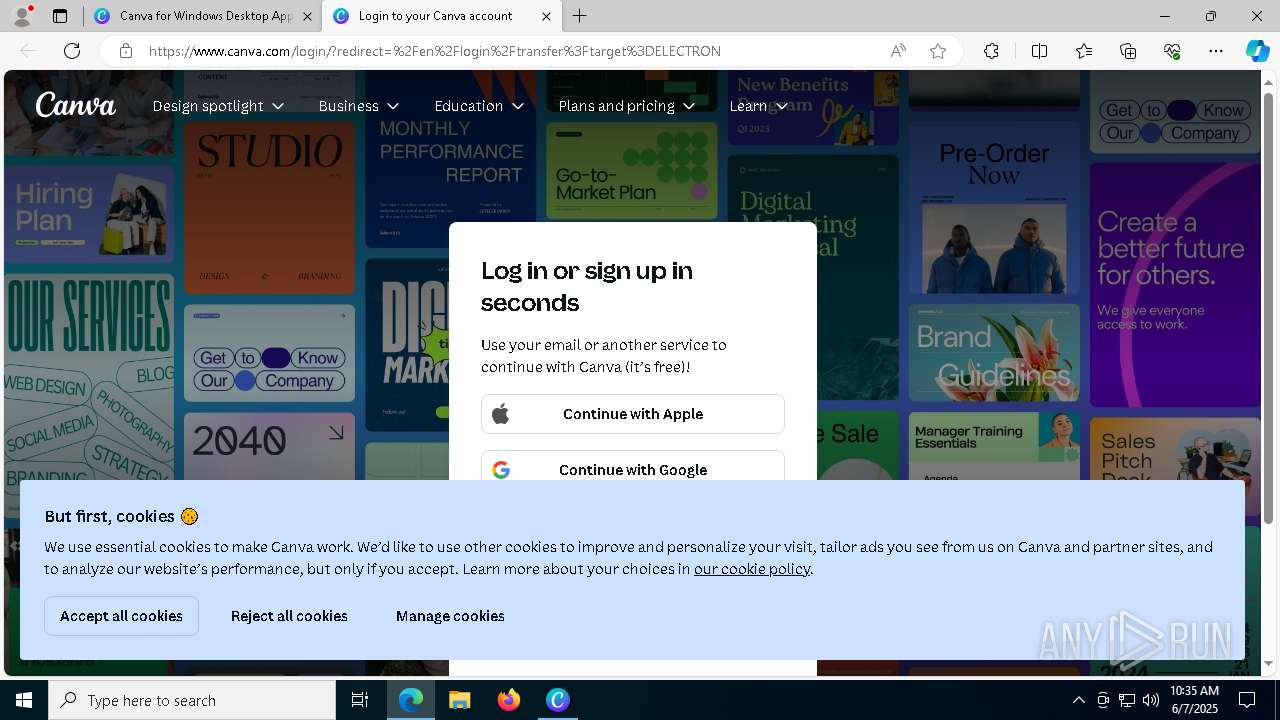This screenshot has height=720, width=1280.
Task: Expand Design spotlight menu
Action: pos(218,106)
